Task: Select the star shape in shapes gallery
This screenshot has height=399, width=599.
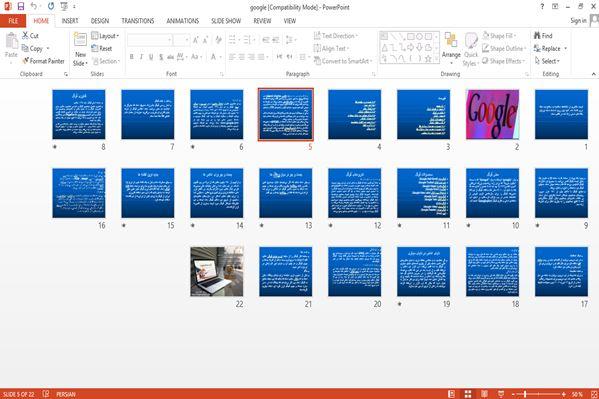Action: coord(428,58)
